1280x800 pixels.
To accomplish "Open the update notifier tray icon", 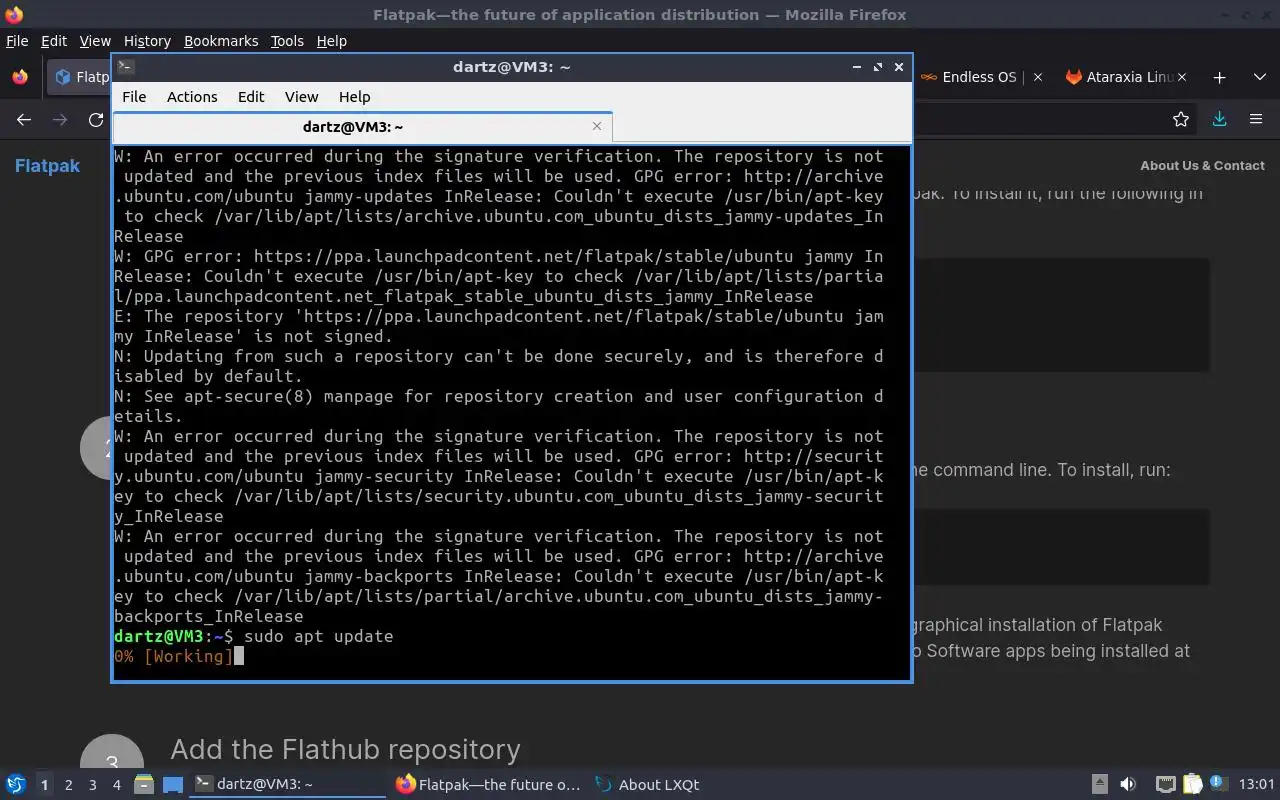I will 1218,785.
